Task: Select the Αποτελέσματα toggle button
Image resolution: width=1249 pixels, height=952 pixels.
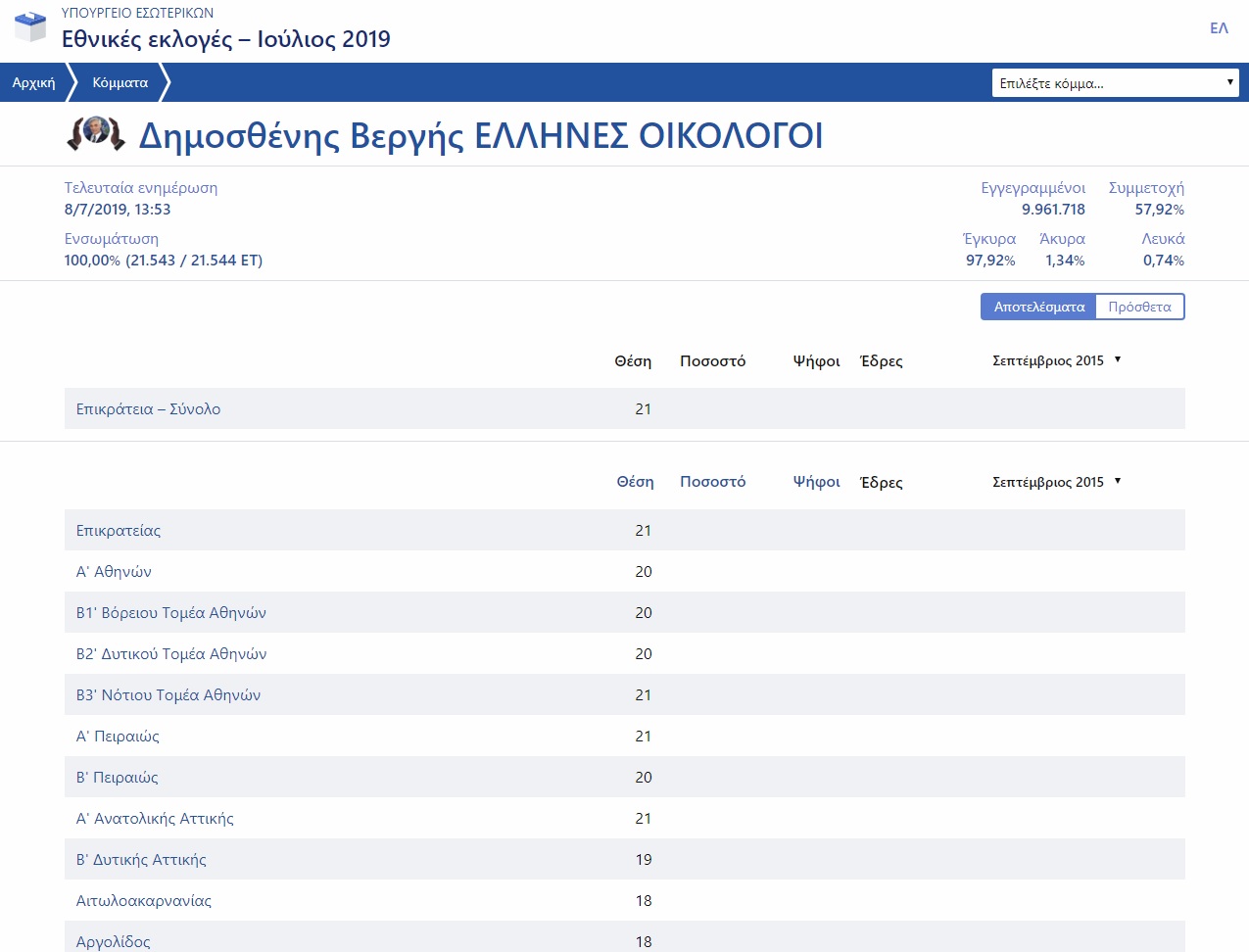Action: 1038,307
